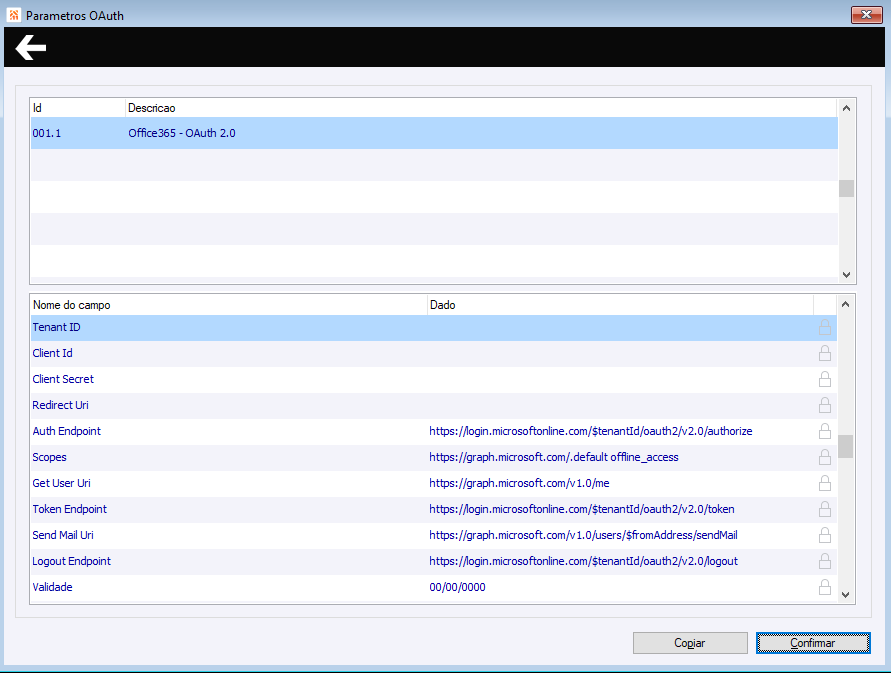Go back using the white arrow icon

pyautogui.click(x=31, y=47)
